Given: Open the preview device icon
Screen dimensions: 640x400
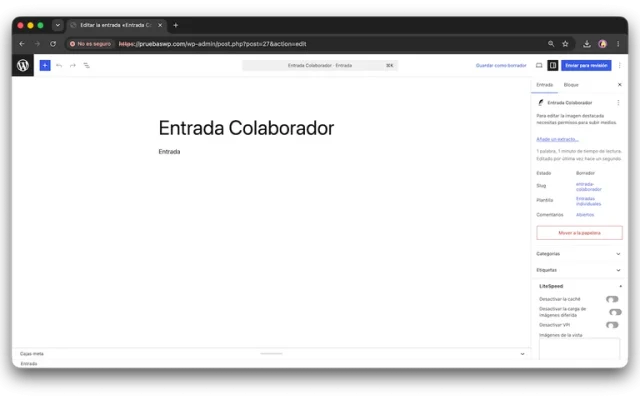Looking at the screenshot, I should click(539, 65).
